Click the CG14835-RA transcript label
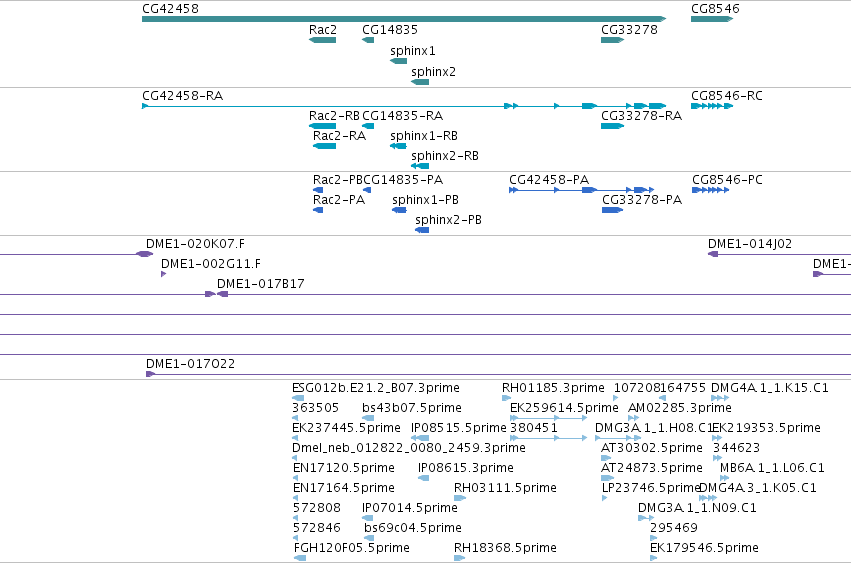Image resolution: width=851 pixels, height=563 pixels. pyautogui.click(x=402, y=116)
